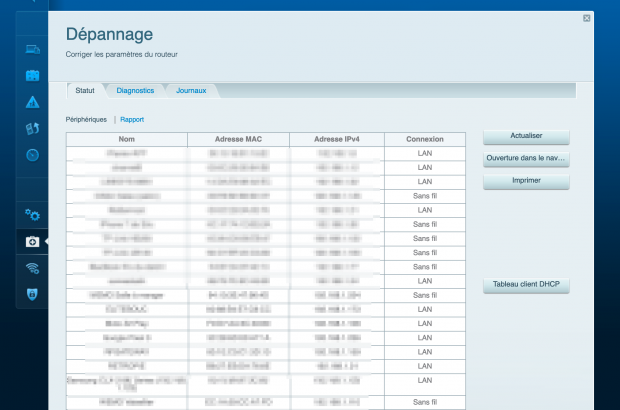Screen dimensions: 620x410
Task: Open the Rapport link
Action: 132,119
